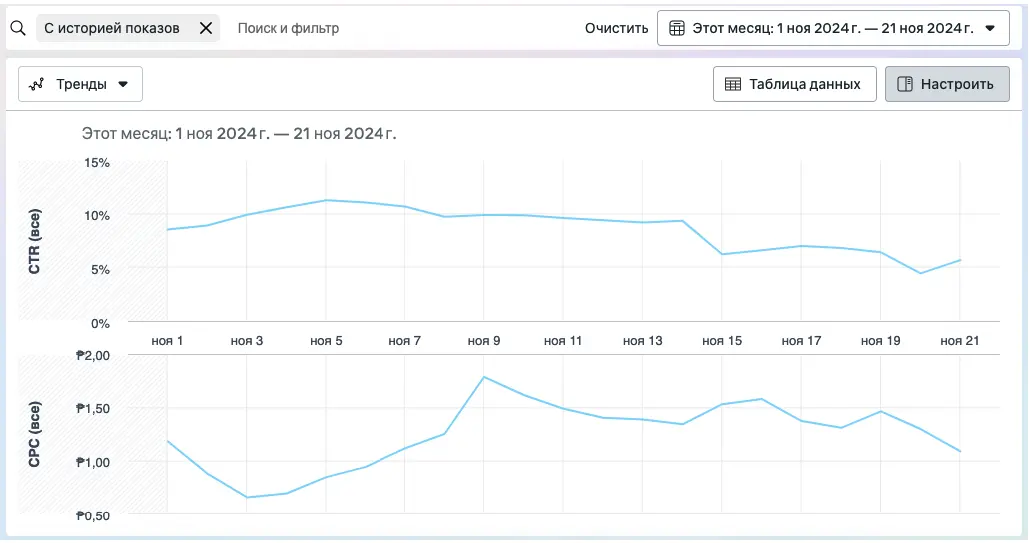
Task: Remove the 'С историей показов' filter chip
Action: [x=206, y=28]
